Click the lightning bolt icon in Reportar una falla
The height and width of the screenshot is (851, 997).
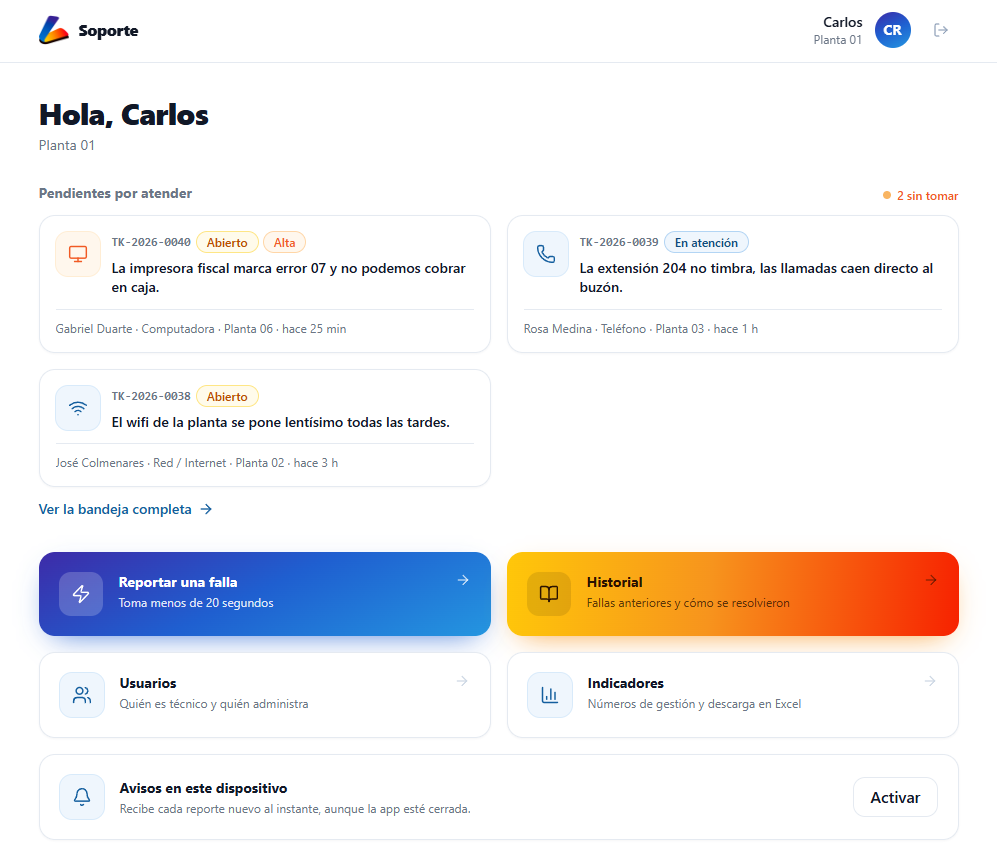(81, 593)
